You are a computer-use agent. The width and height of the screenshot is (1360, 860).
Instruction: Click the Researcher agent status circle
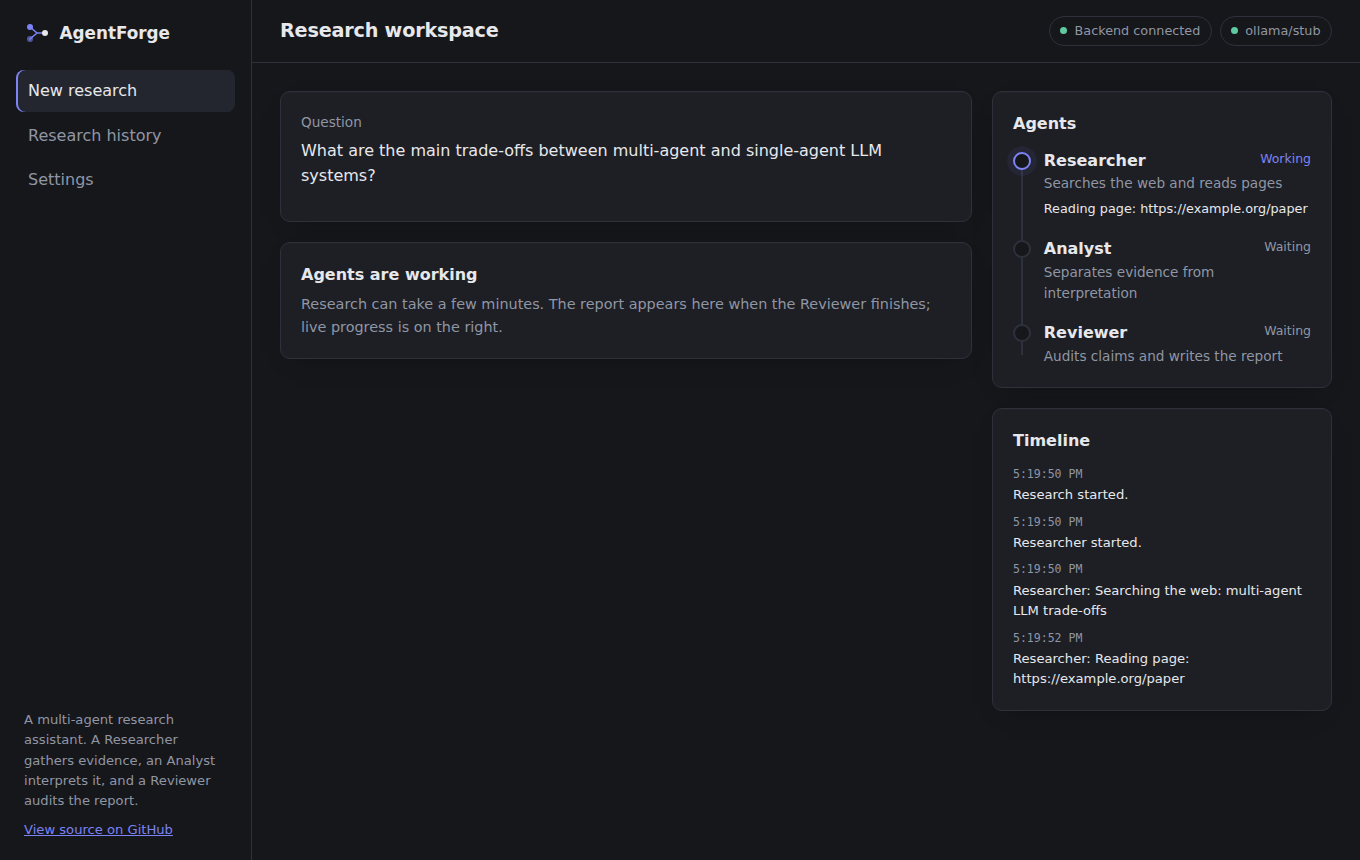tap(1022, 161)
